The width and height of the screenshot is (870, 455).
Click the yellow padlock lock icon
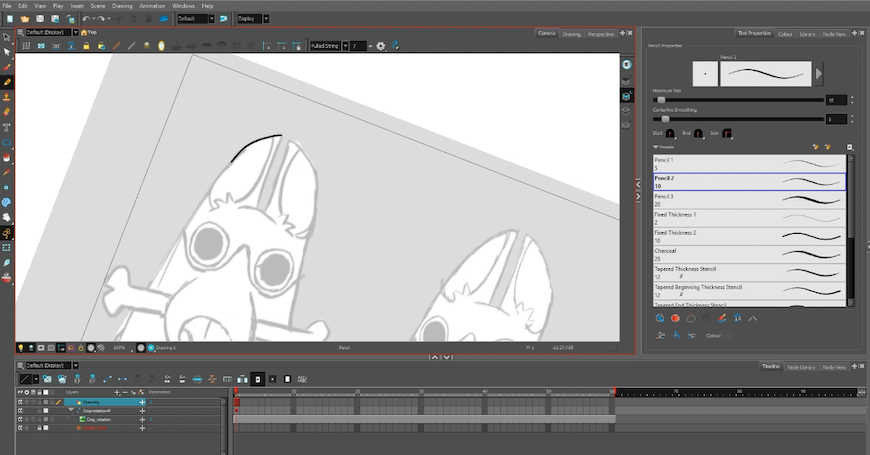[86, 46]
